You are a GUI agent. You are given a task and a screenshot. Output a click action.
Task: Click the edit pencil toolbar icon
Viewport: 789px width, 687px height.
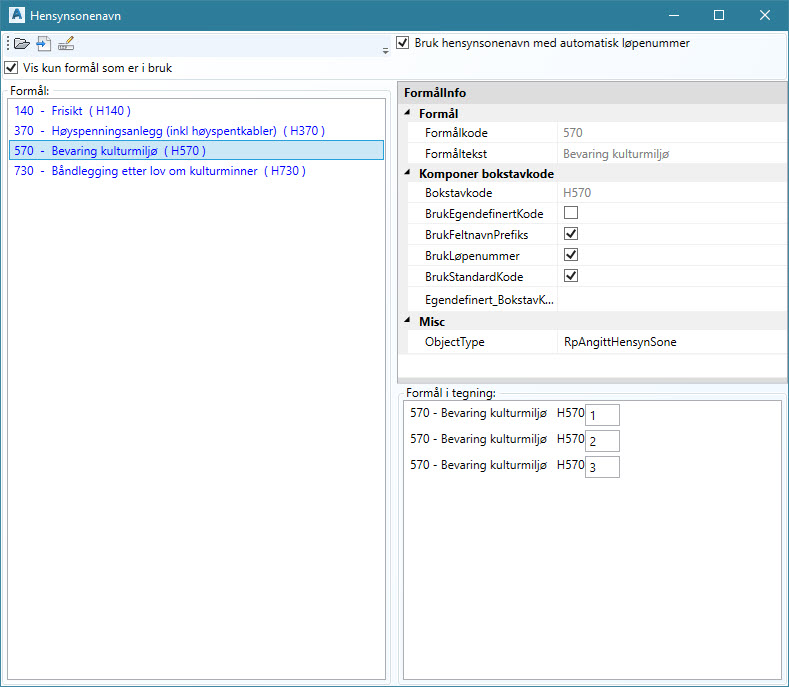66,43
